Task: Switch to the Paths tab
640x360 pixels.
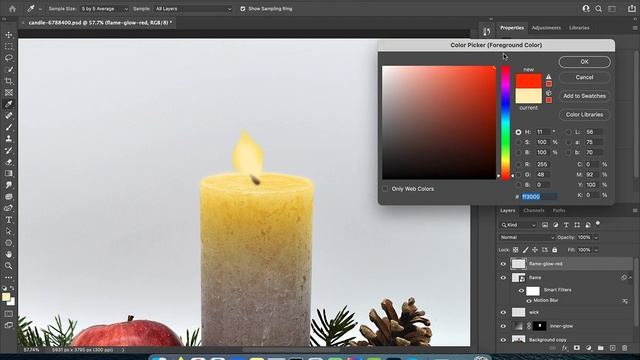Action: pyautogui.click(x=559, y=211)
